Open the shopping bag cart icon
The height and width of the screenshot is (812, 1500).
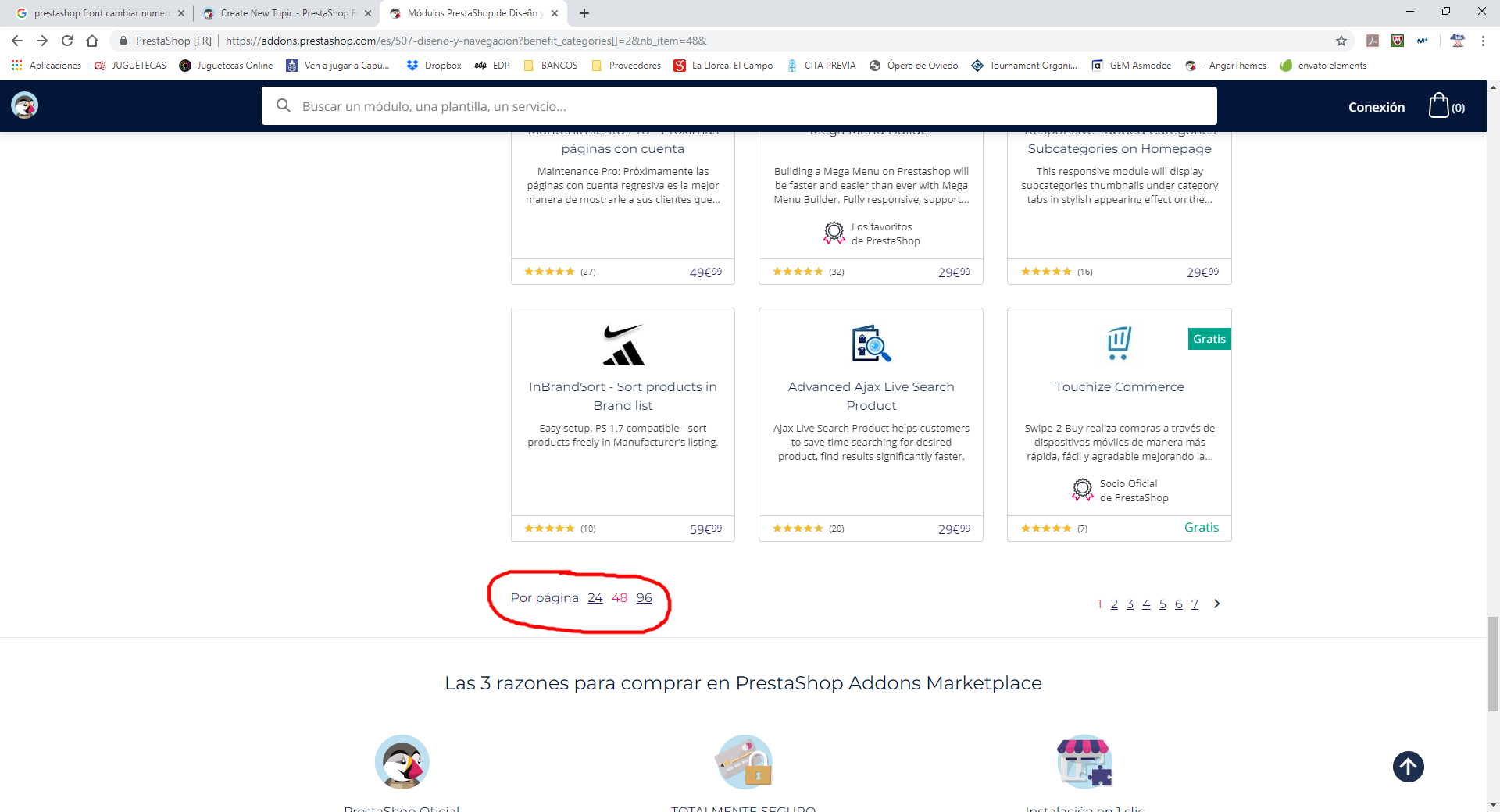pyautogui.click(x=1438, y=105)
